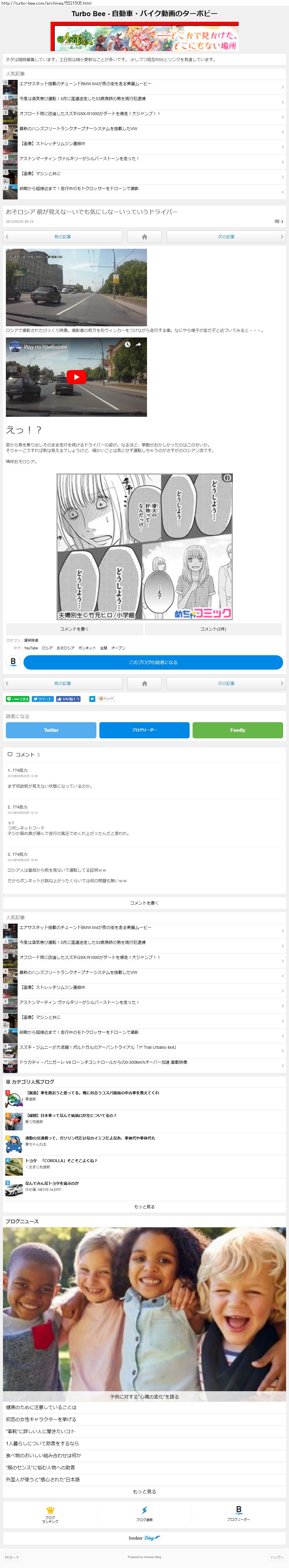Click the チェック share button
This screenshot has height=1568, width=289.
106,699
